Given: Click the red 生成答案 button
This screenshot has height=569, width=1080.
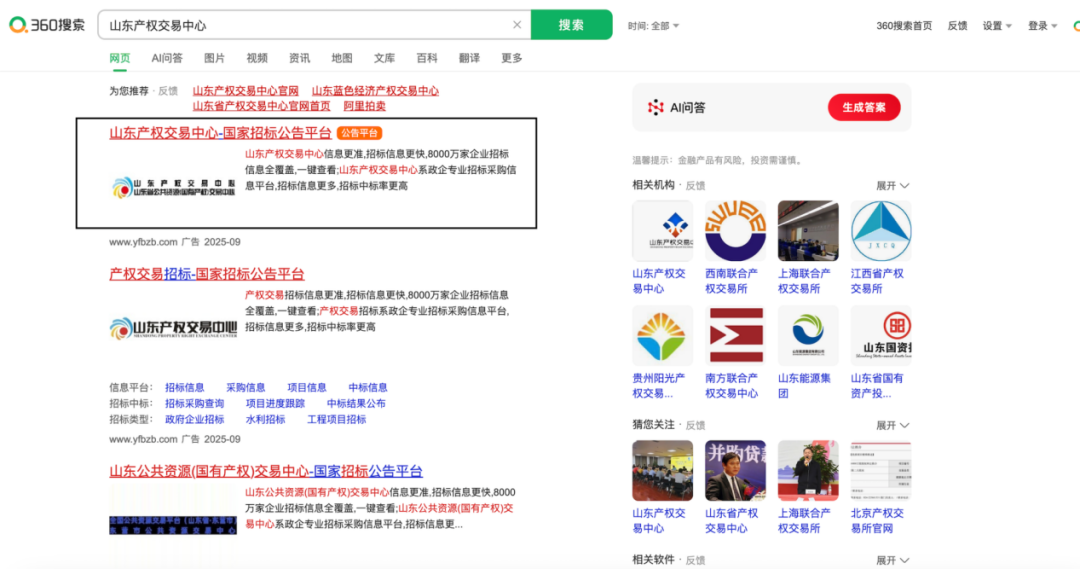Looking at the screenshot, I should (x=864, y=107).
